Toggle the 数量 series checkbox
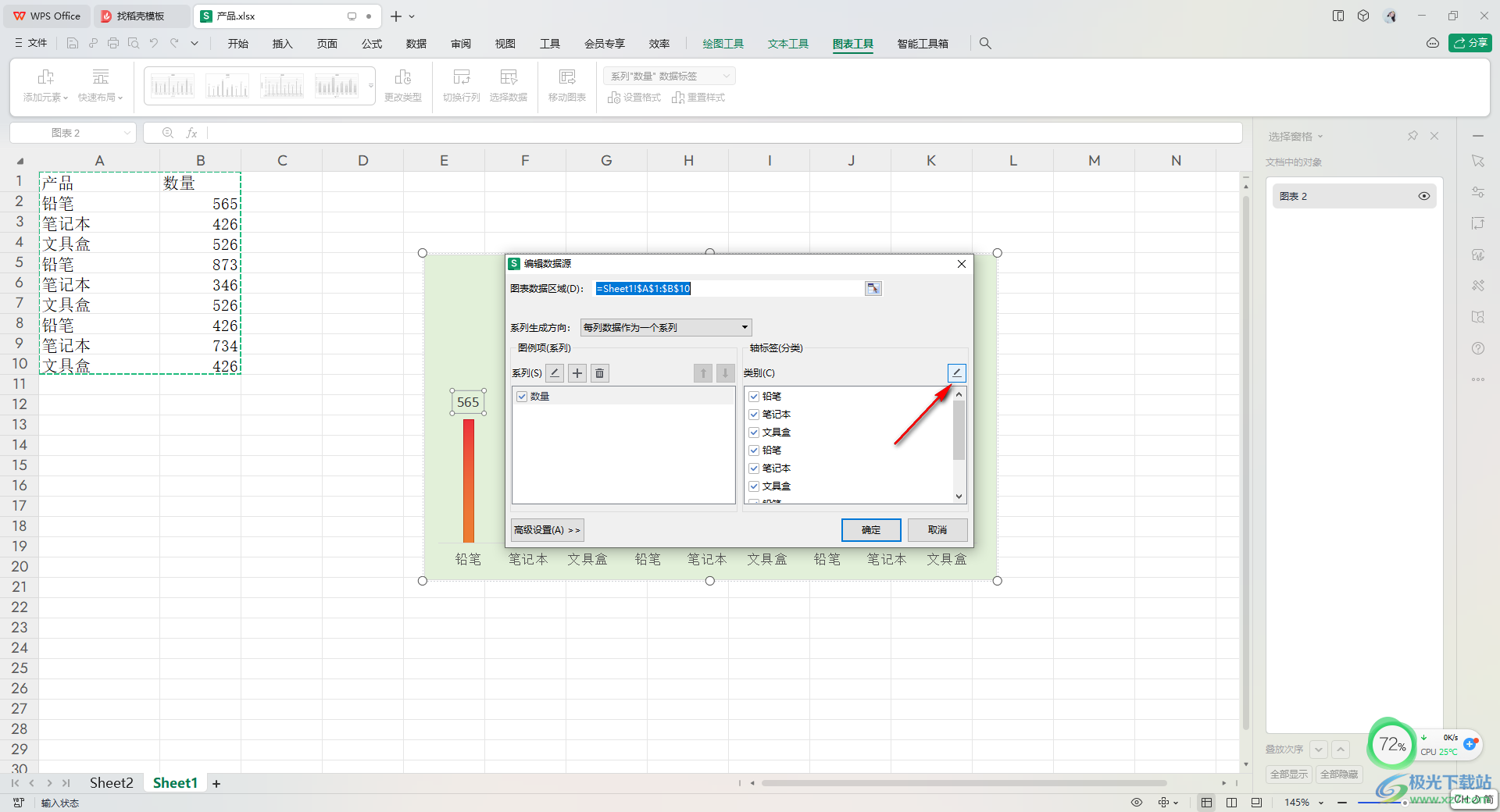The height and width of the screenshot is (812, 1500). point(522,397)
